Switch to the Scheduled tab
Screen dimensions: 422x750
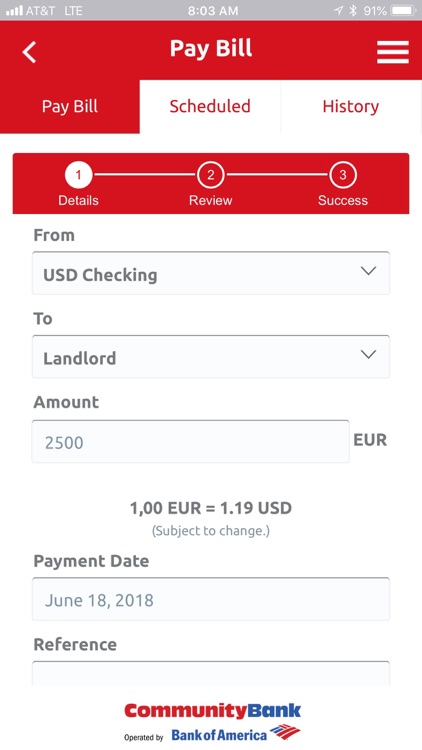[210, 106]
